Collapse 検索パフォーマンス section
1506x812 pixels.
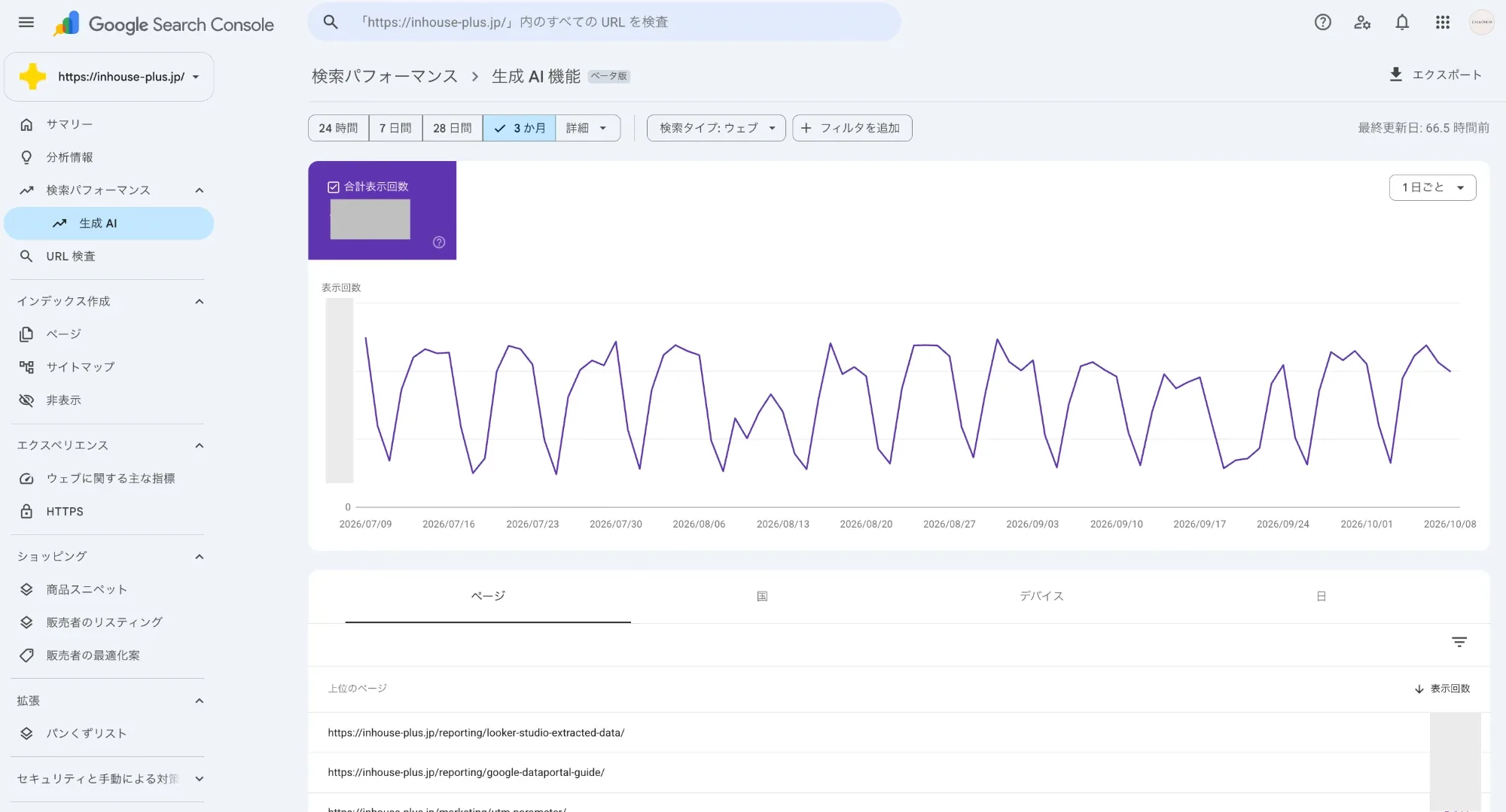coord(199,190)
